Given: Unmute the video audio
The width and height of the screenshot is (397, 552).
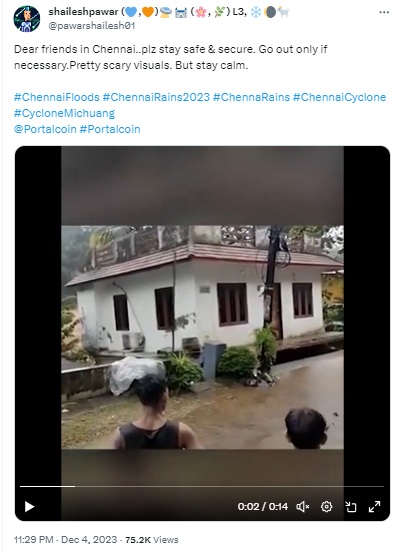Looking at the screenshot, I should [x=303, y=507].
